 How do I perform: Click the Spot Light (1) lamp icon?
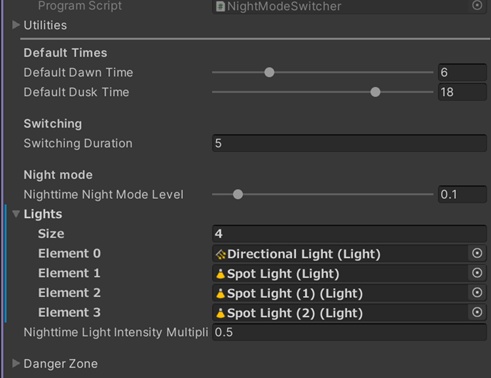pyautogui.click(x=220, y=293)
